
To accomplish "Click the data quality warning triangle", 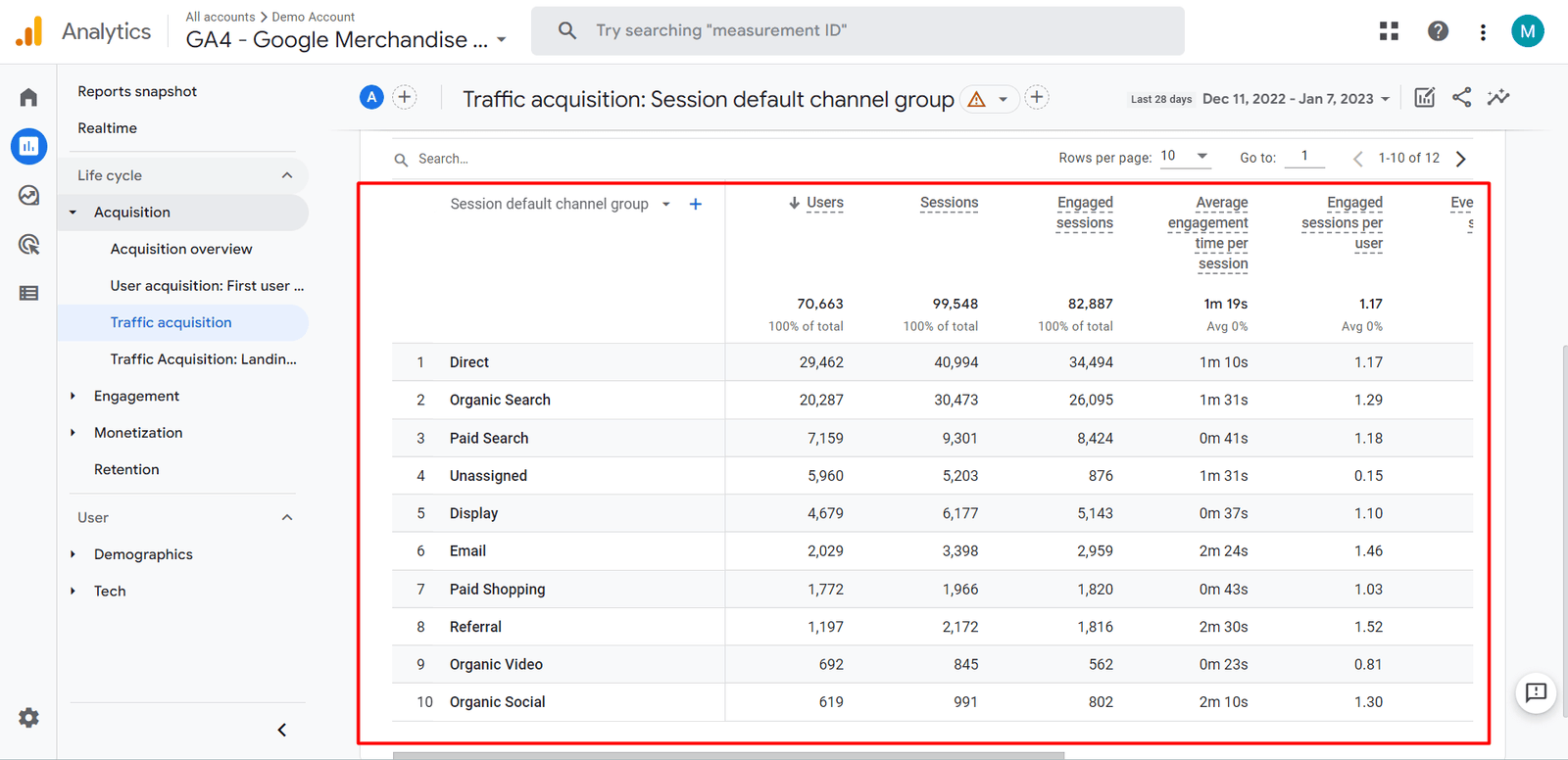I will point(977,99).
